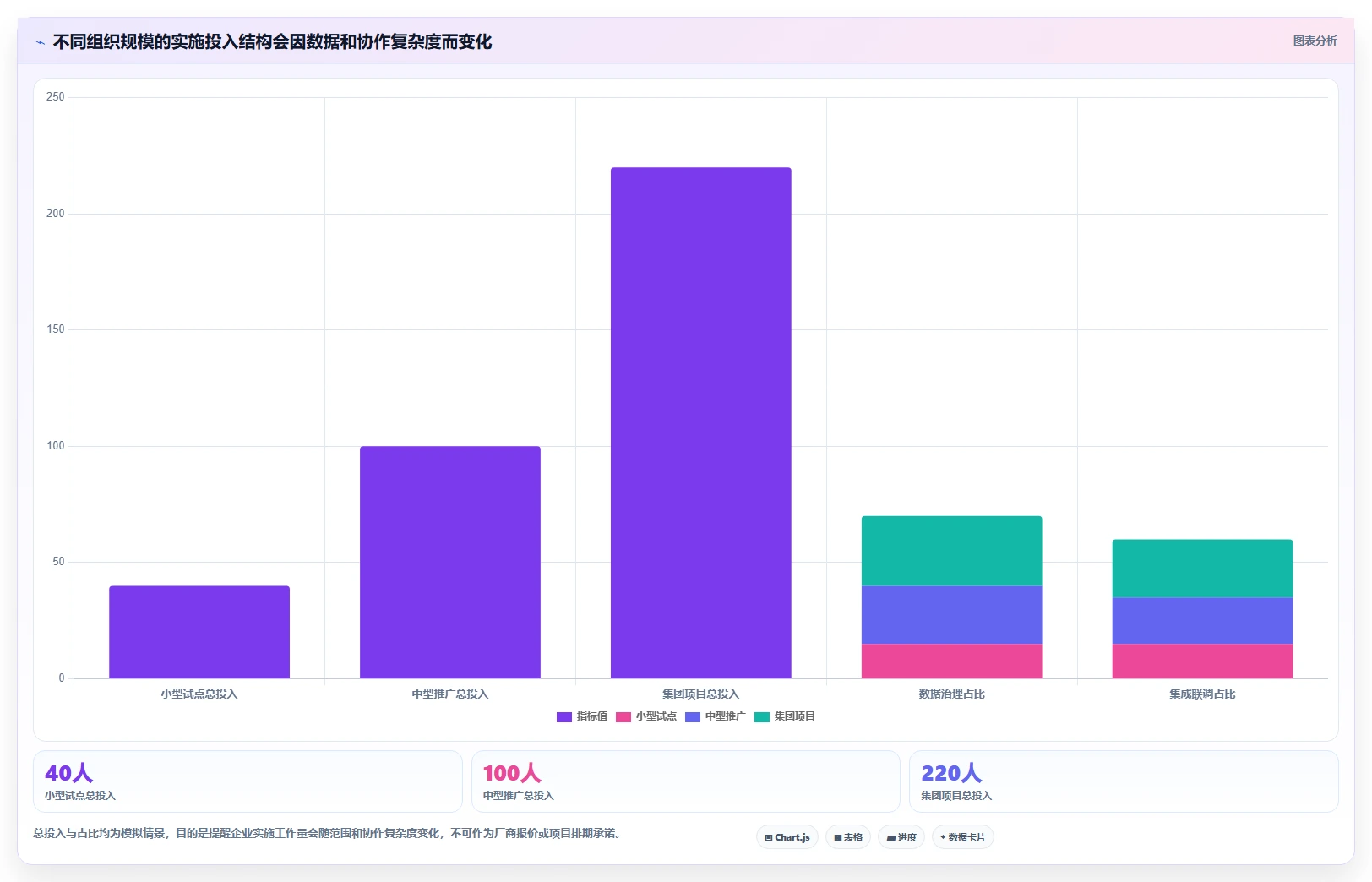1372x882 pixels.
Task: Select the 表格 tag
Action: click(848, 837)
